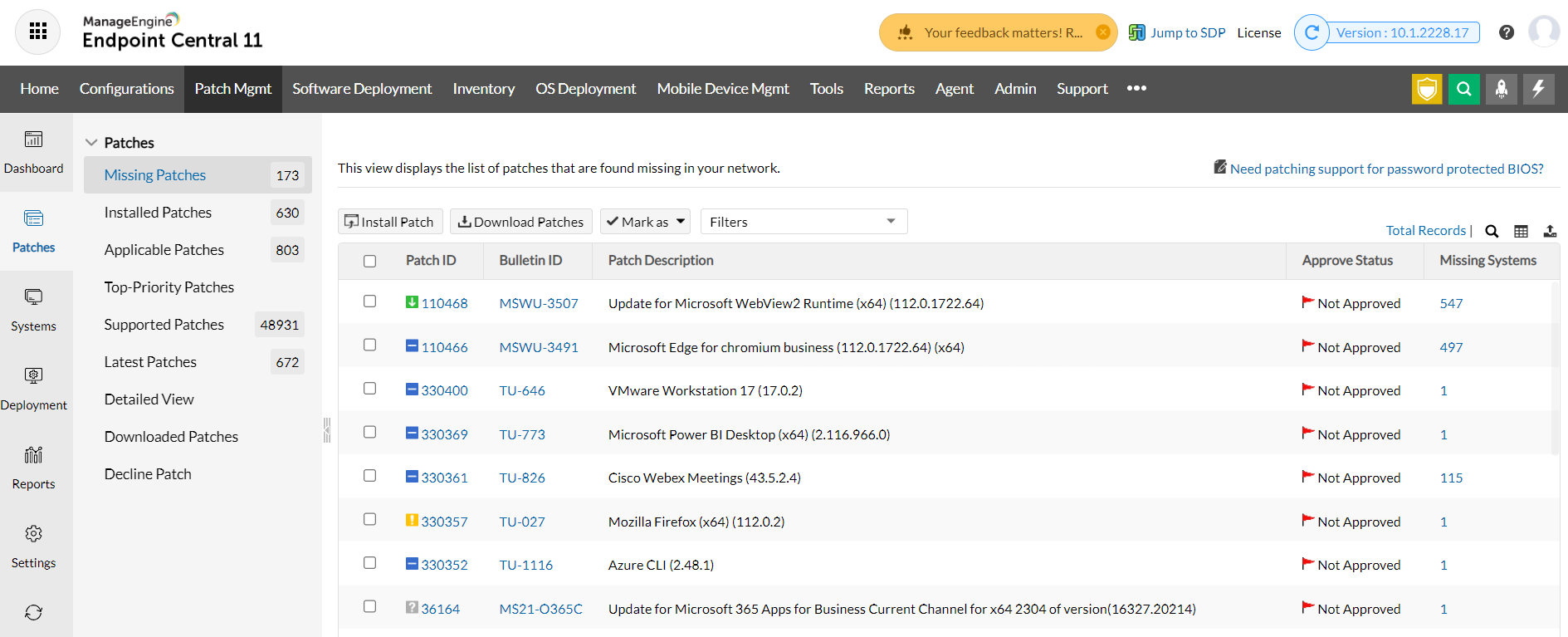1568x637 pixels.
Task: Open Bulletin ID MSWU-3507 link
Action: (x=539, y=303)
